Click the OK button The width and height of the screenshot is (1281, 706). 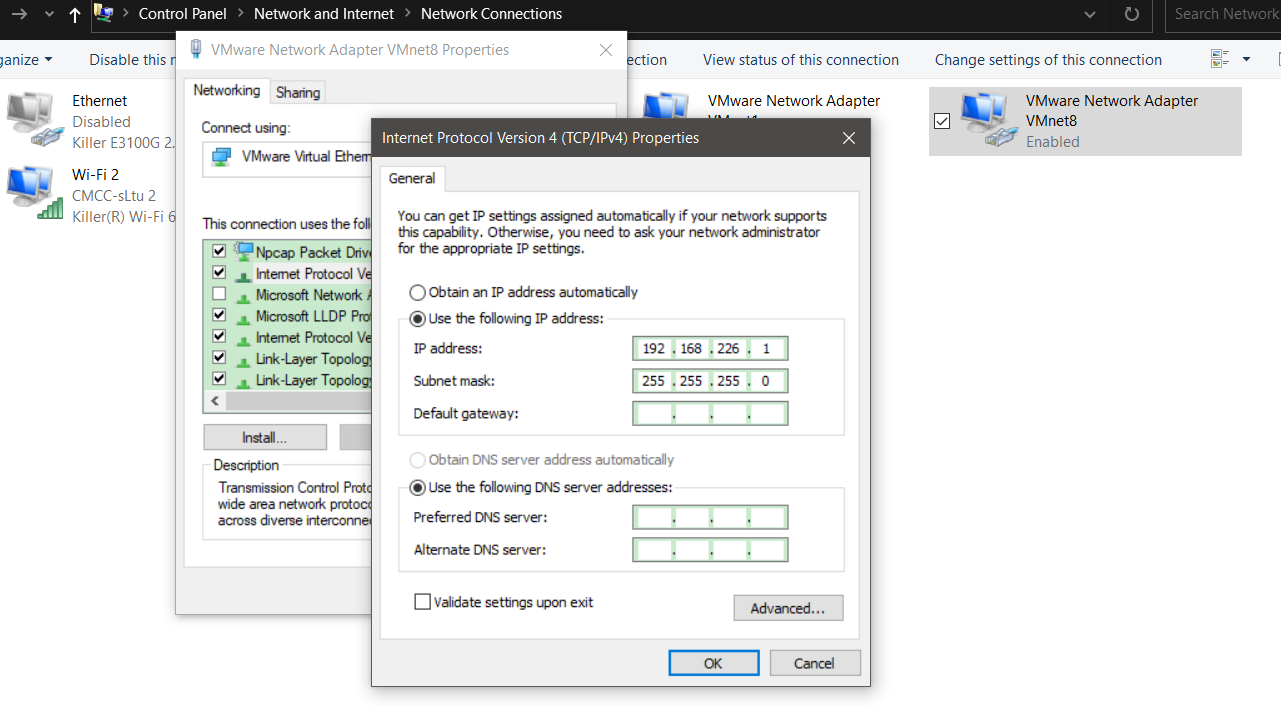[713, 663]
